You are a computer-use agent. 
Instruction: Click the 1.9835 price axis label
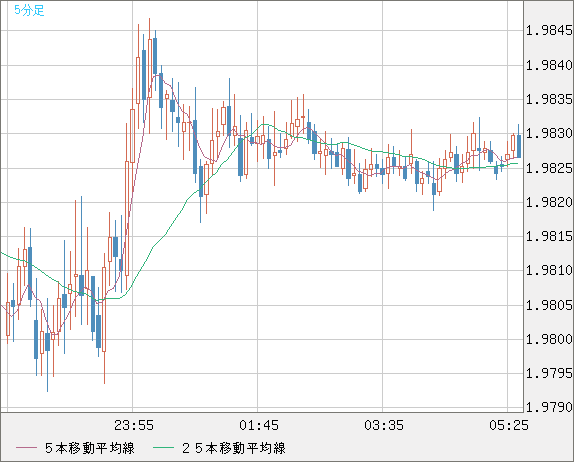click(x=549, y=99)
